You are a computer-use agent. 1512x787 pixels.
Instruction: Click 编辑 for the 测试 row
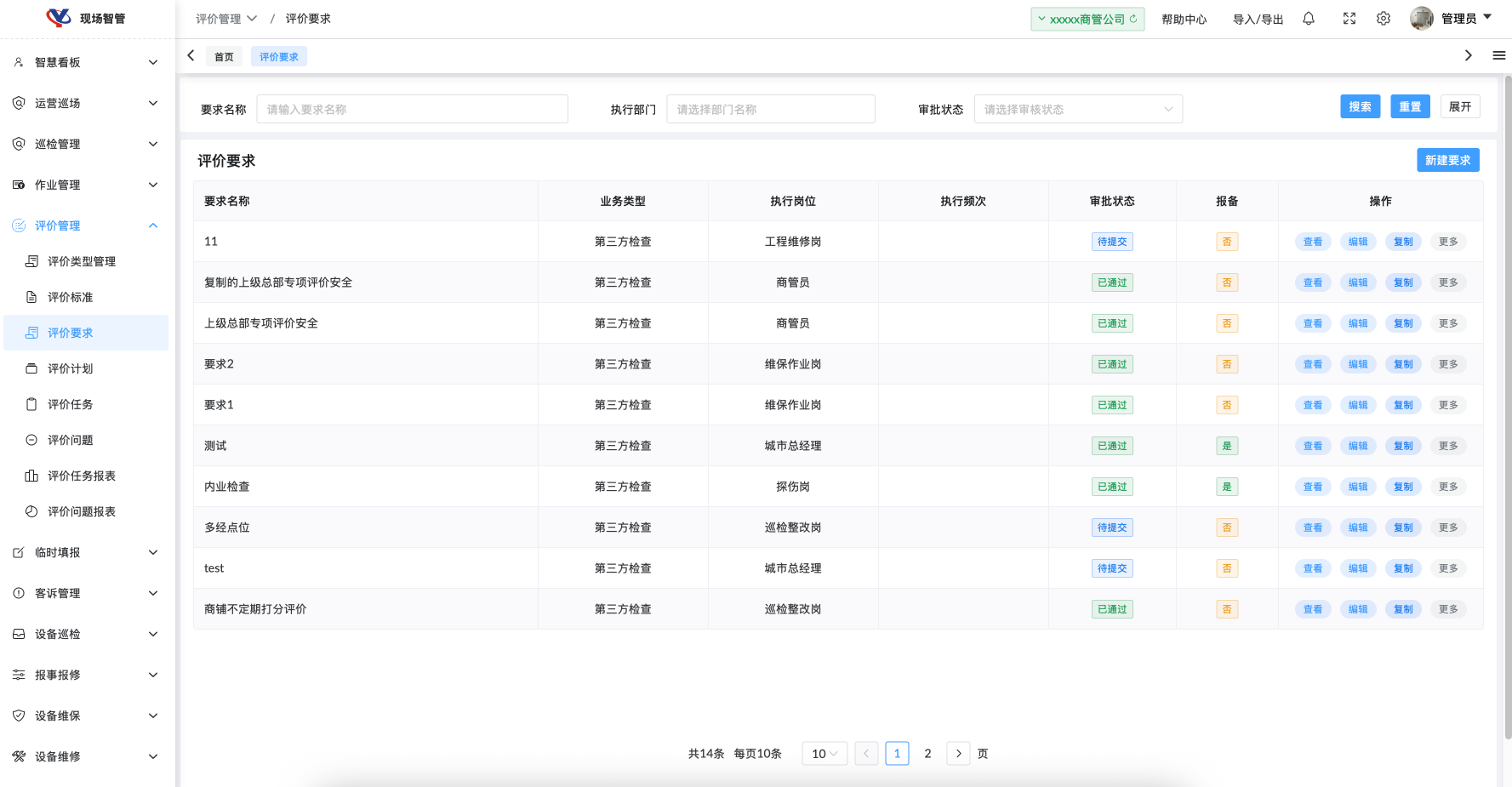coord(1358,446)
